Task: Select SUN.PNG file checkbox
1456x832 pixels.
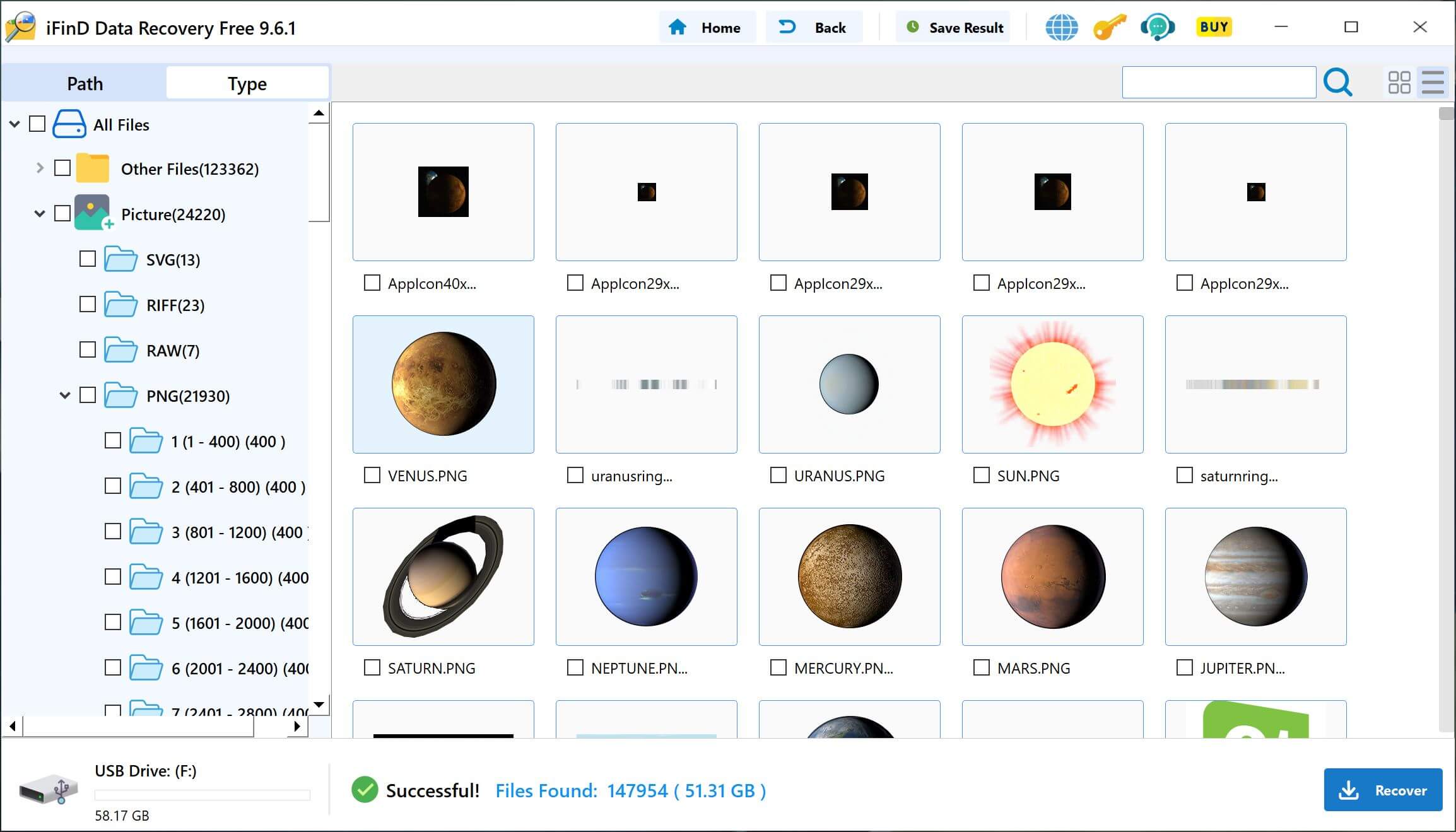Action: pyautogui.click(x=982, y=475)
